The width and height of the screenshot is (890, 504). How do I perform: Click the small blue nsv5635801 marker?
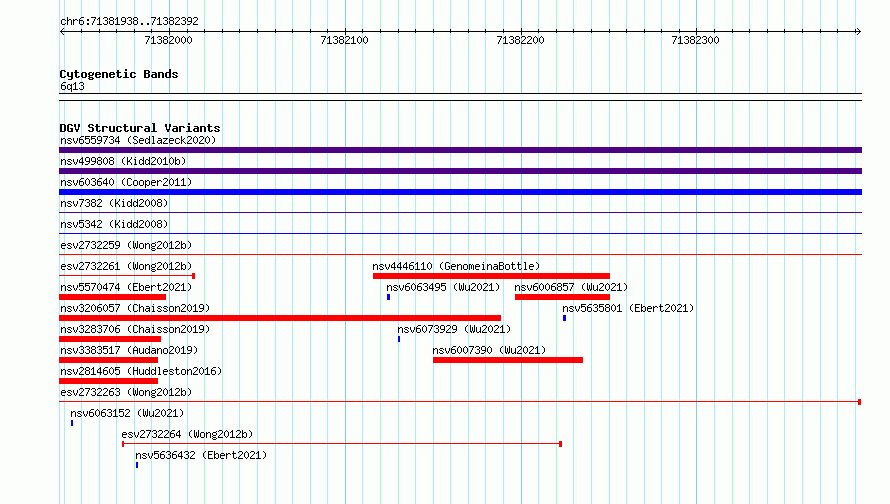tap(565, 318)
